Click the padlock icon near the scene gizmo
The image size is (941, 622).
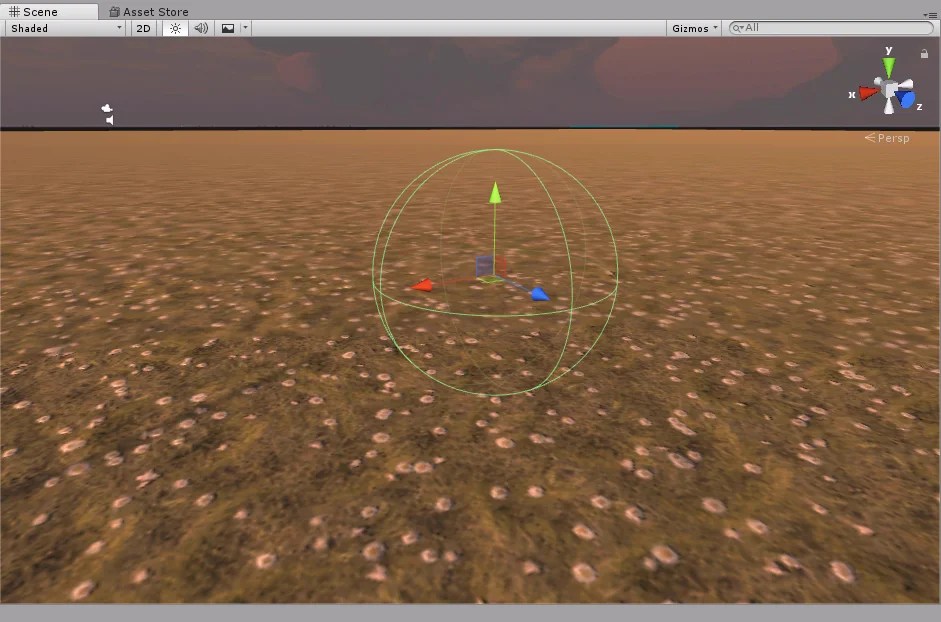pyautogui.click(x=923, y=54)
